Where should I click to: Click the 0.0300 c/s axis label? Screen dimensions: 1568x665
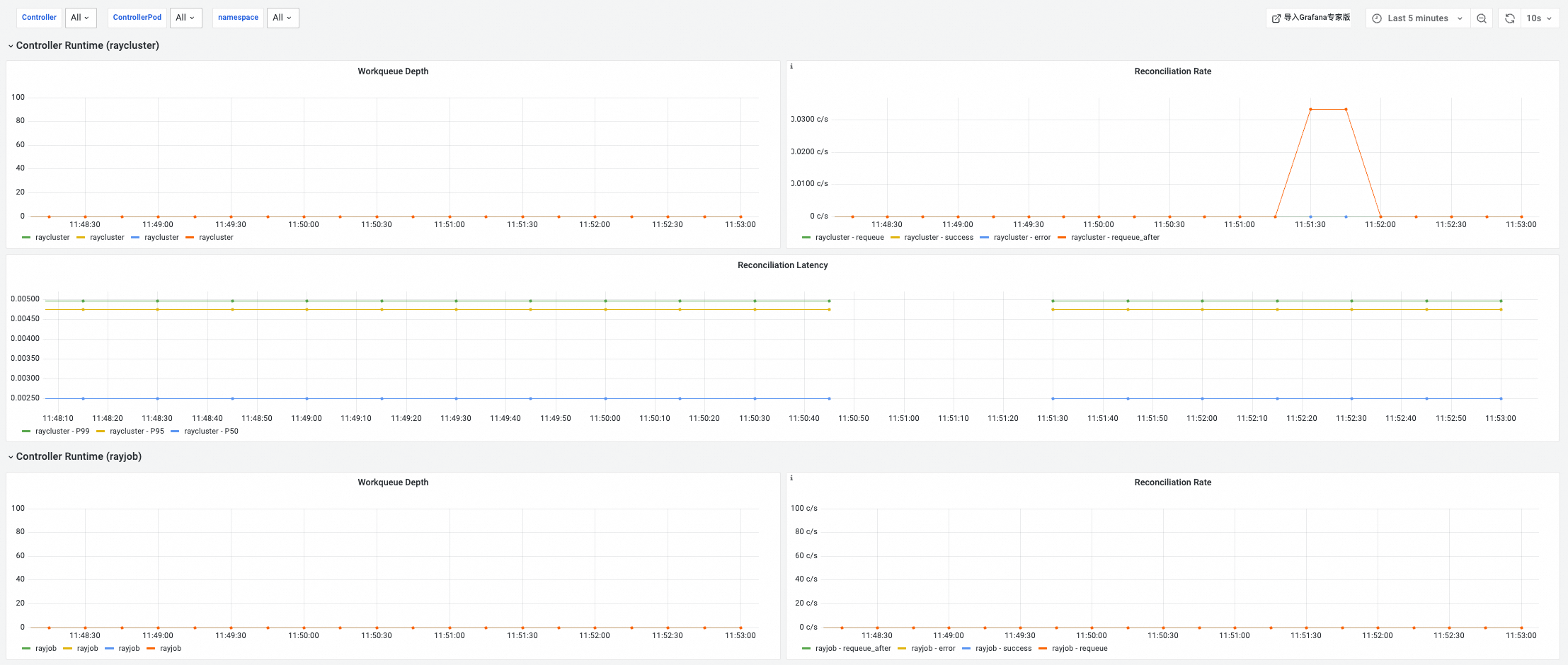click(x=810, y=120)
